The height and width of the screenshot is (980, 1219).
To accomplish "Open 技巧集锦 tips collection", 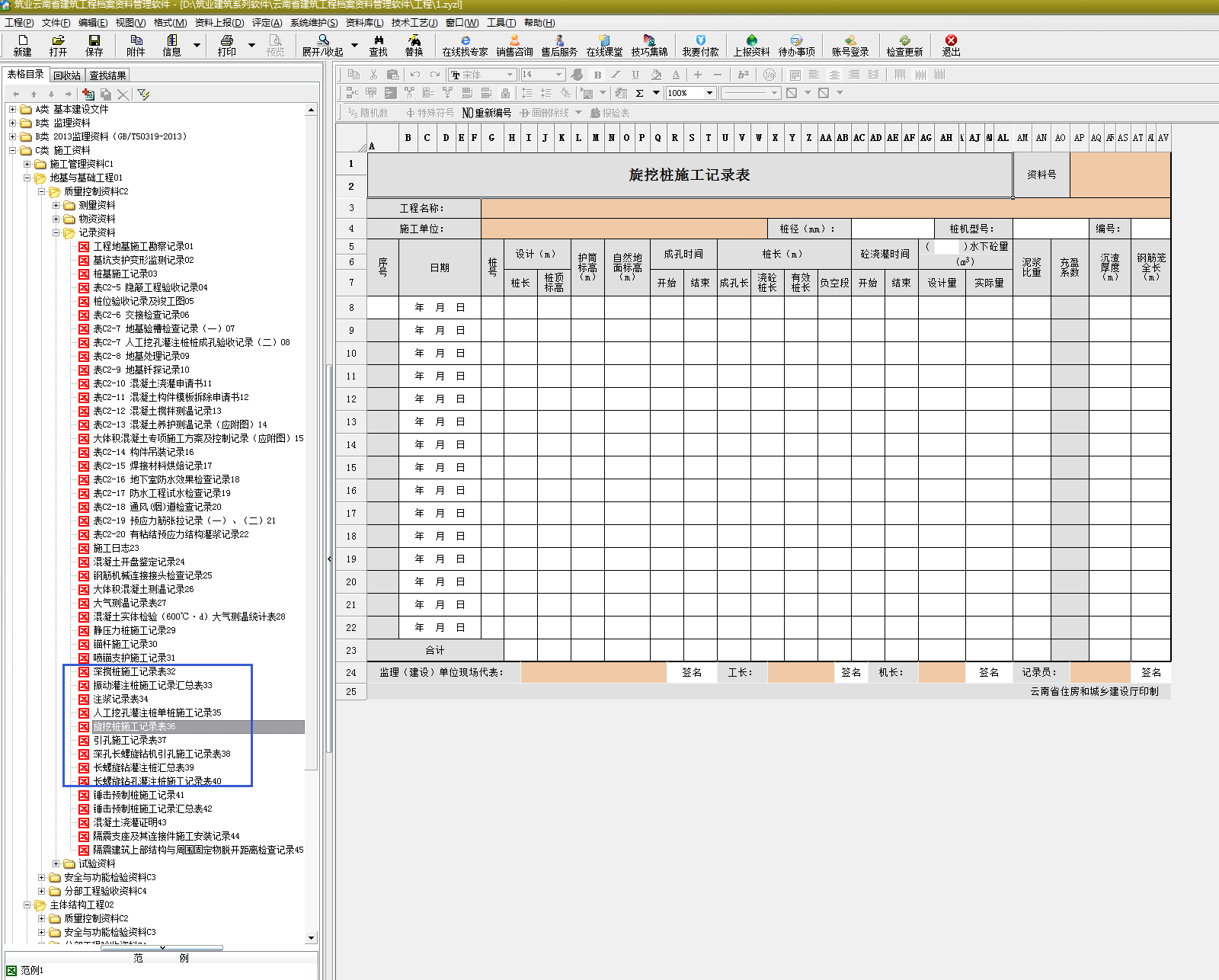I will tap(649, 46).
